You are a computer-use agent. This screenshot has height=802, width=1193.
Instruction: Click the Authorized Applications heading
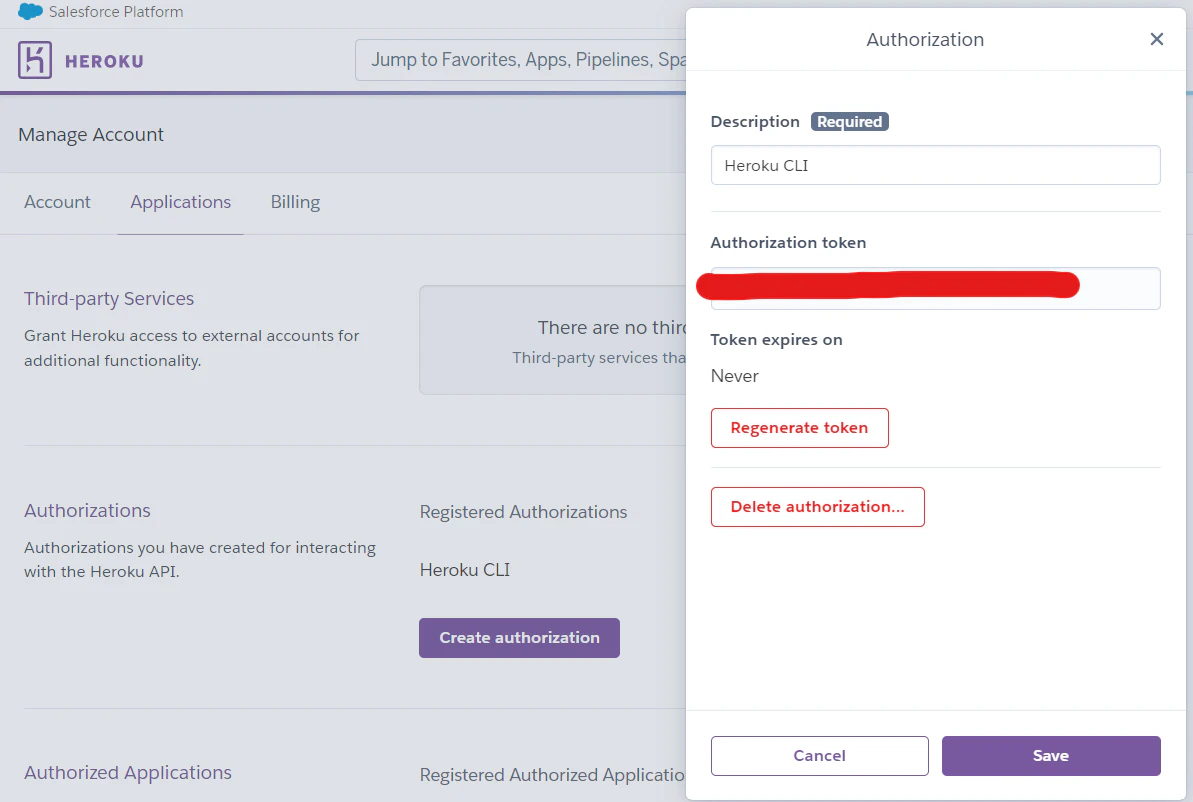point(128,772)
